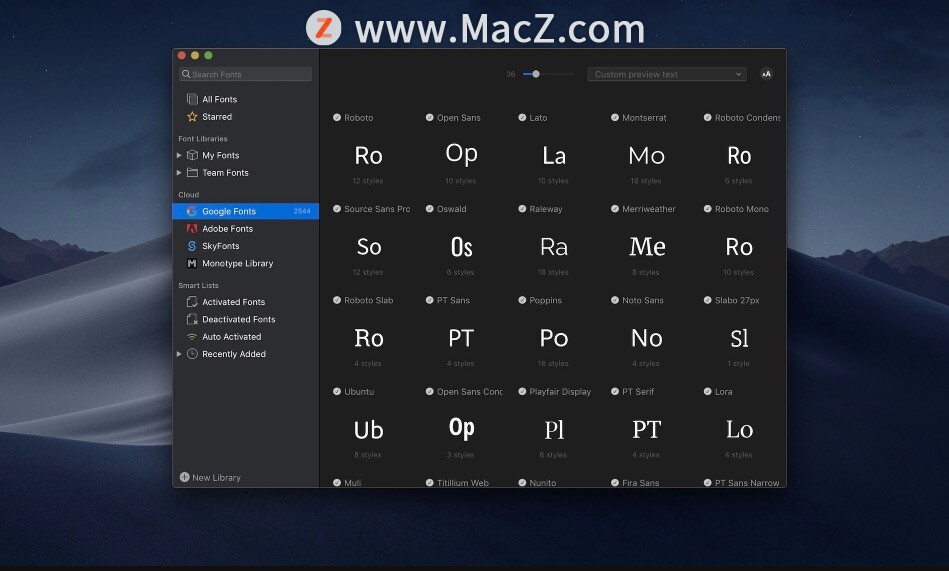
Task: Click the Activated Fonts list icon
Action: (192, 302)
